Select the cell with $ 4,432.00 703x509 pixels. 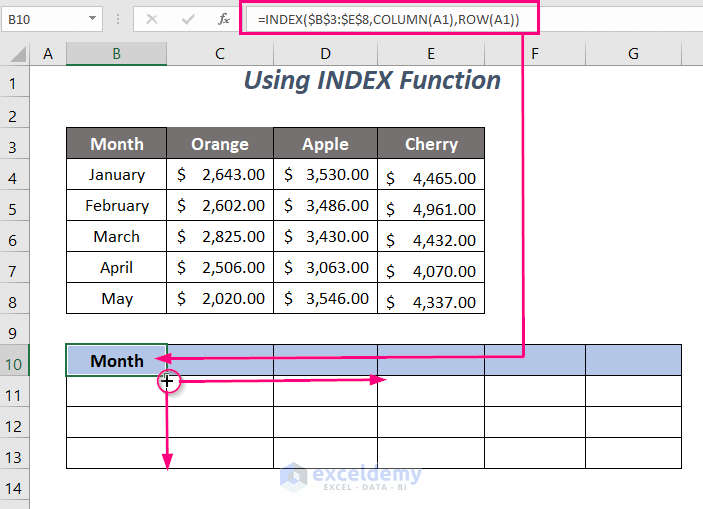coord(431,236)
